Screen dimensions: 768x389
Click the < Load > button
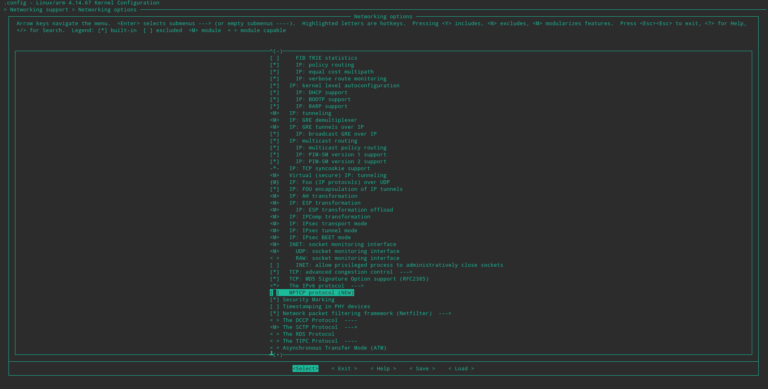(461, 368)
